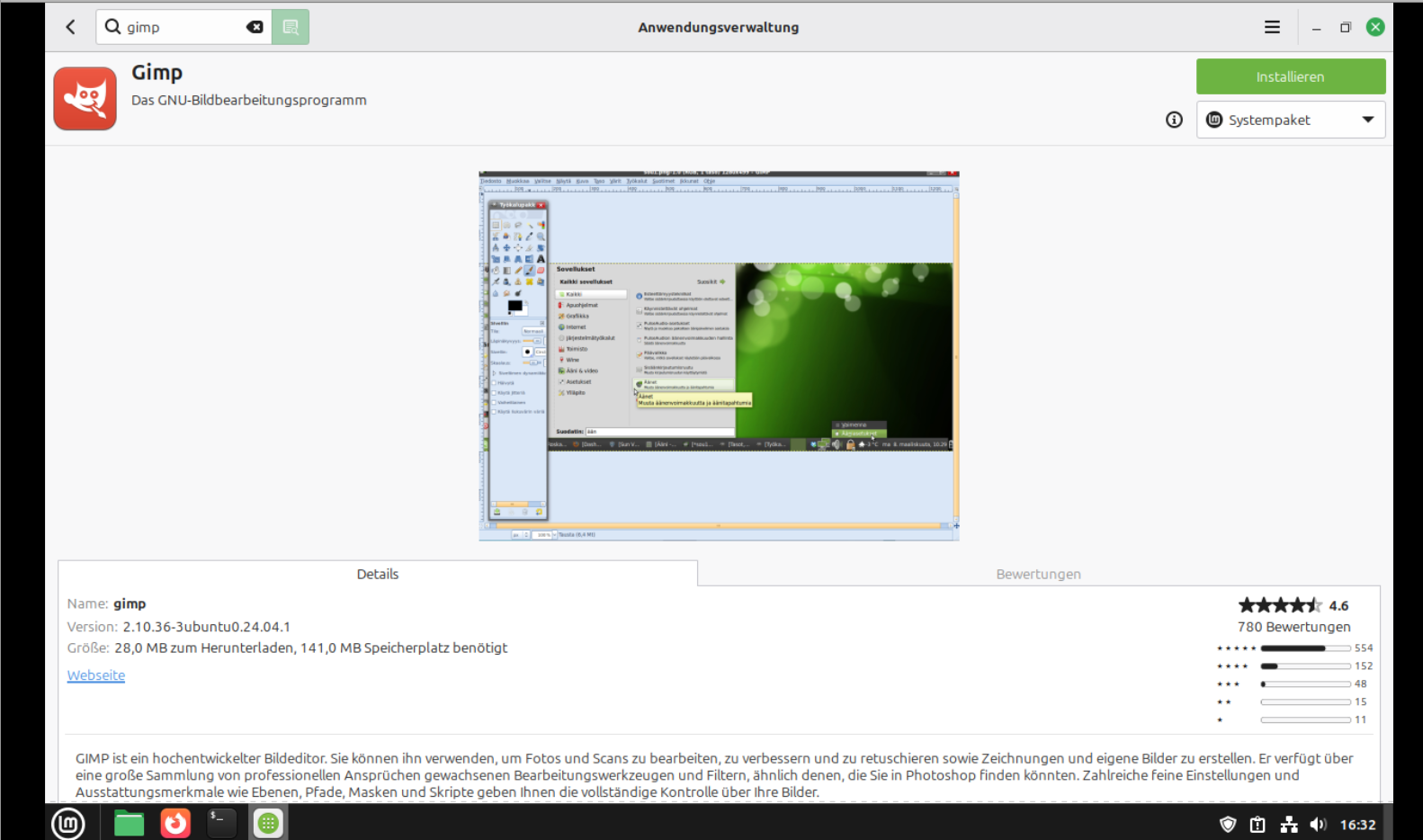Screen dimensions: 1423x840
Task: Open the Files manager from taskbar
Action: pyautogui.click(x=129, y=823)
